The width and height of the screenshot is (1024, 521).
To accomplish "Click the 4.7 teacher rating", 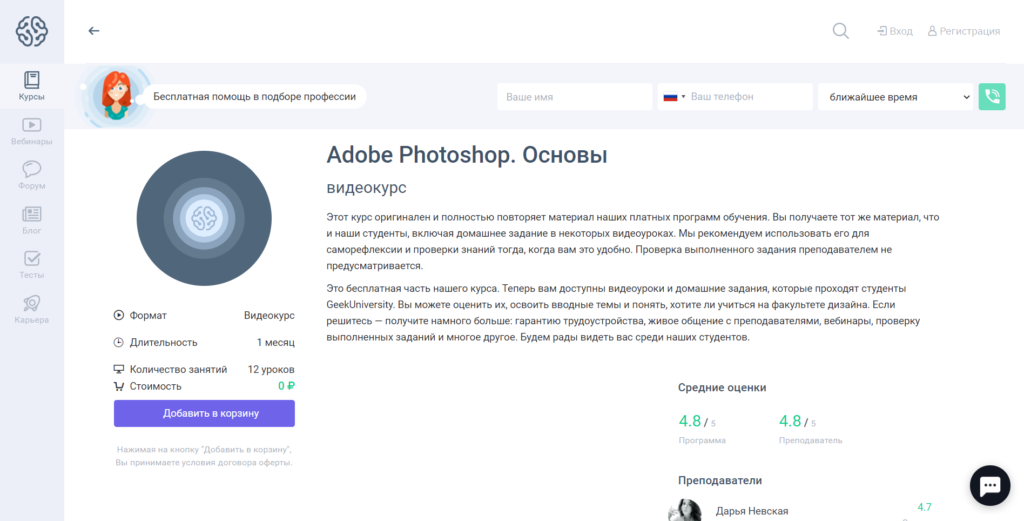I will (x=924, y=507).
